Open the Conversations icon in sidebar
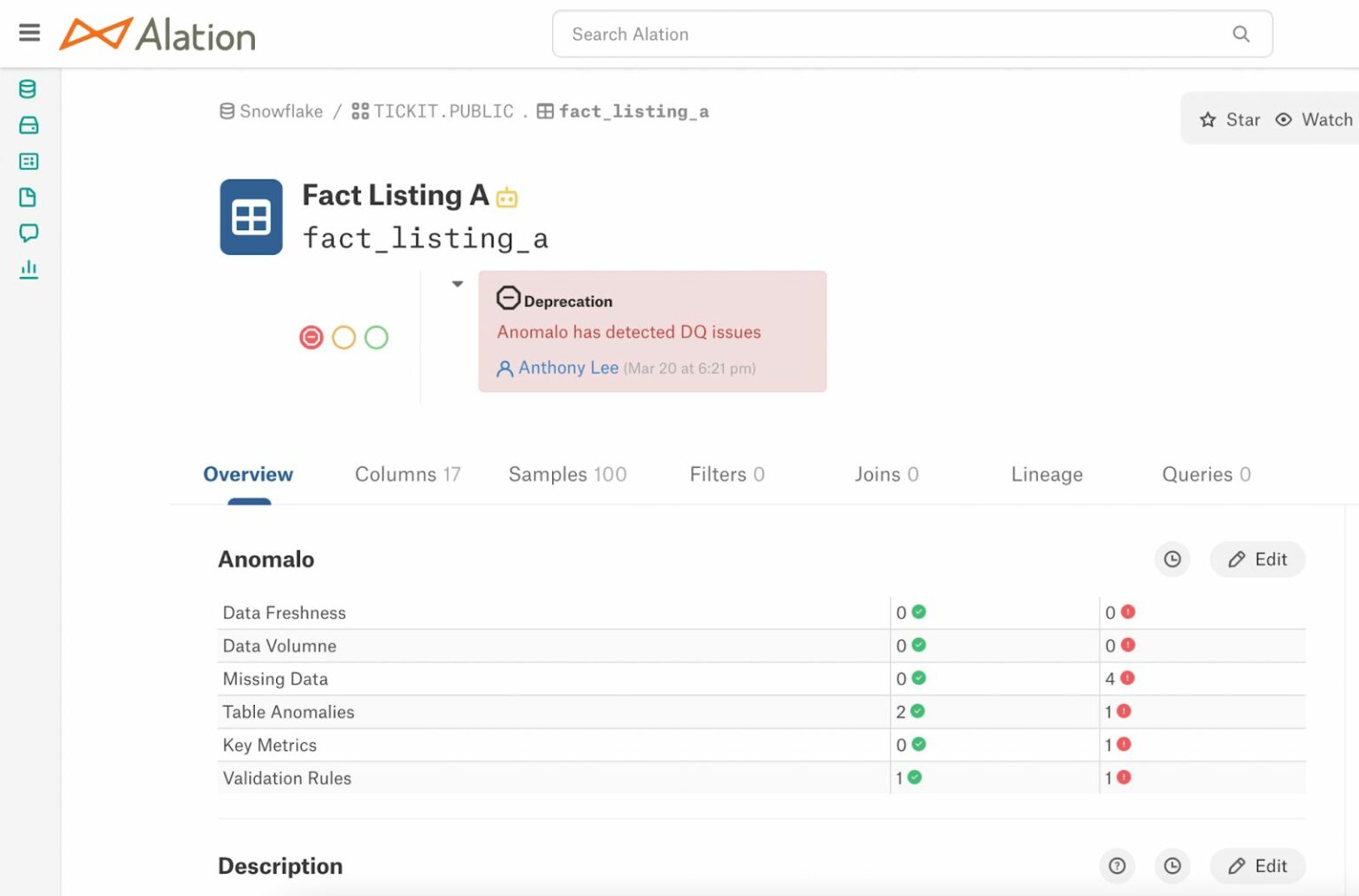 (x=27, y=233)
